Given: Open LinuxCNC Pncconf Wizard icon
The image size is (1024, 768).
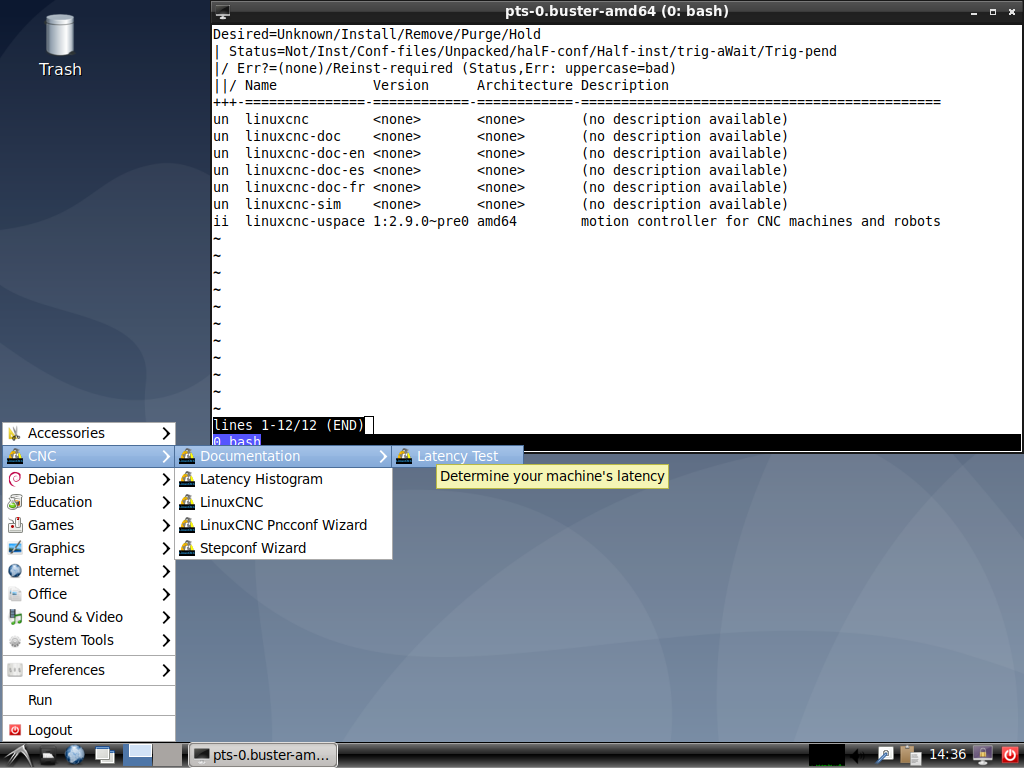Looking at the screenshot, I should (189, 525).
